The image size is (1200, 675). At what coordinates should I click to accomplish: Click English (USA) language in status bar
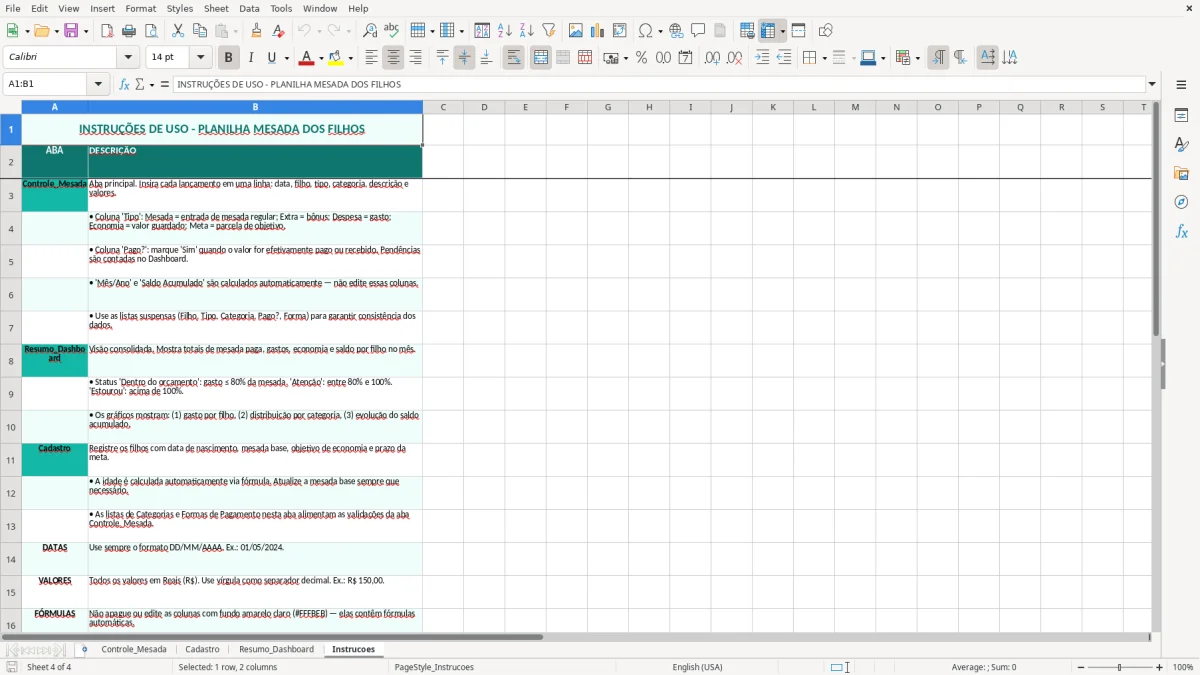pos(697,667)
